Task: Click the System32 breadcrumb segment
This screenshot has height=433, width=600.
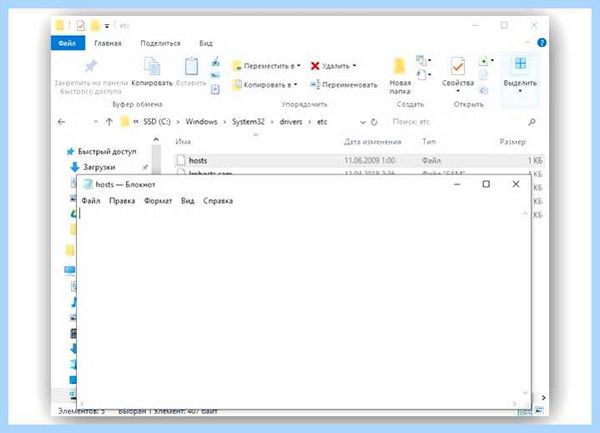Action: [248, 122]
